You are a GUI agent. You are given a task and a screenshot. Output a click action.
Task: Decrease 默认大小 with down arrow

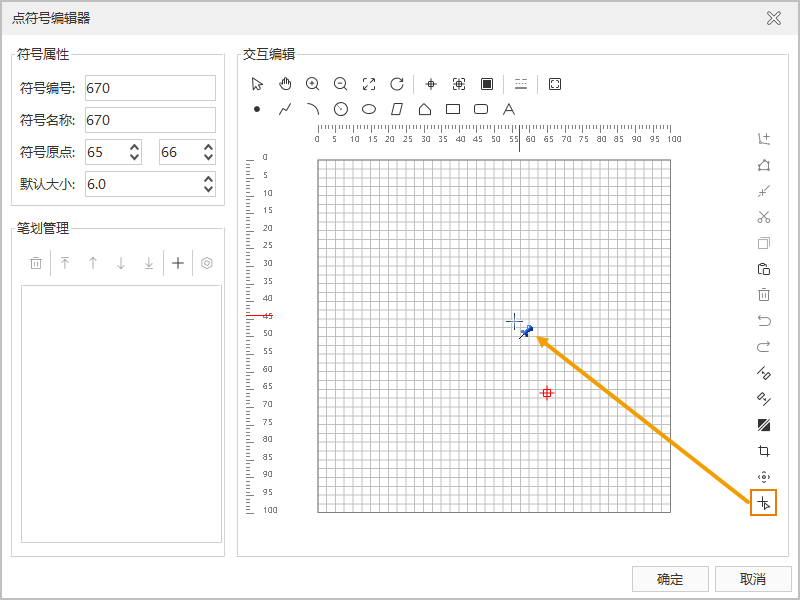(208, 189)
